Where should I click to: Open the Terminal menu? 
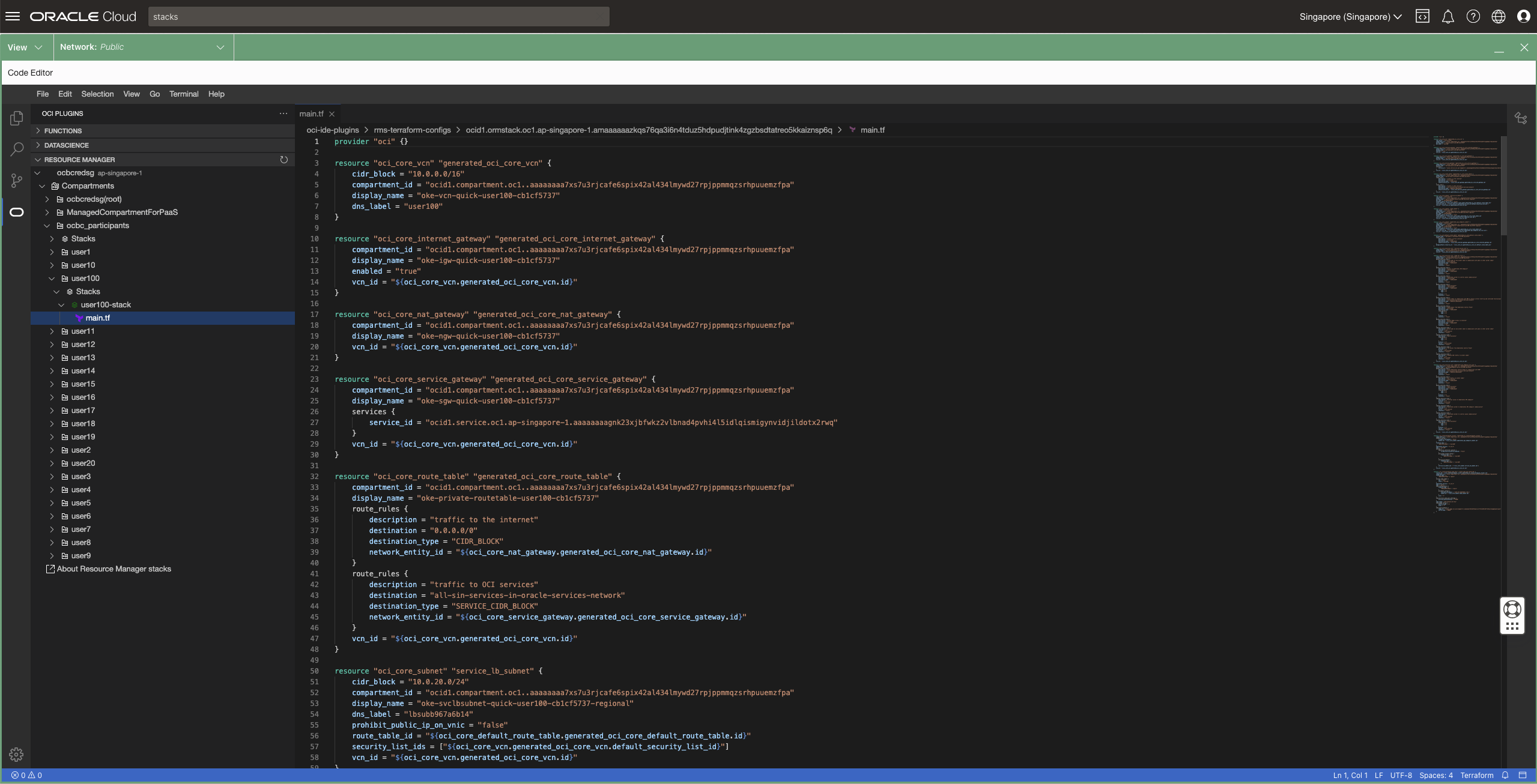pos(184,94)
